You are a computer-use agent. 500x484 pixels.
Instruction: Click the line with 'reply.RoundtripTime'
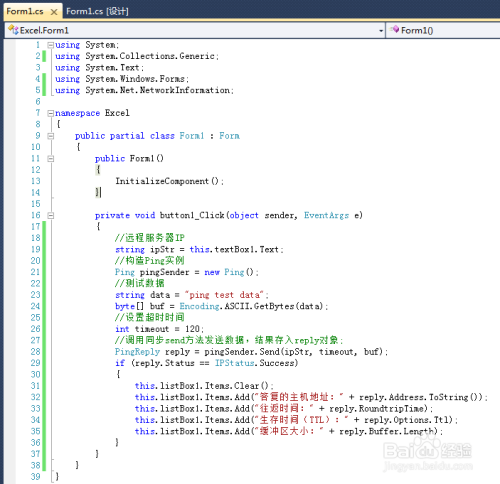point(284,409)
